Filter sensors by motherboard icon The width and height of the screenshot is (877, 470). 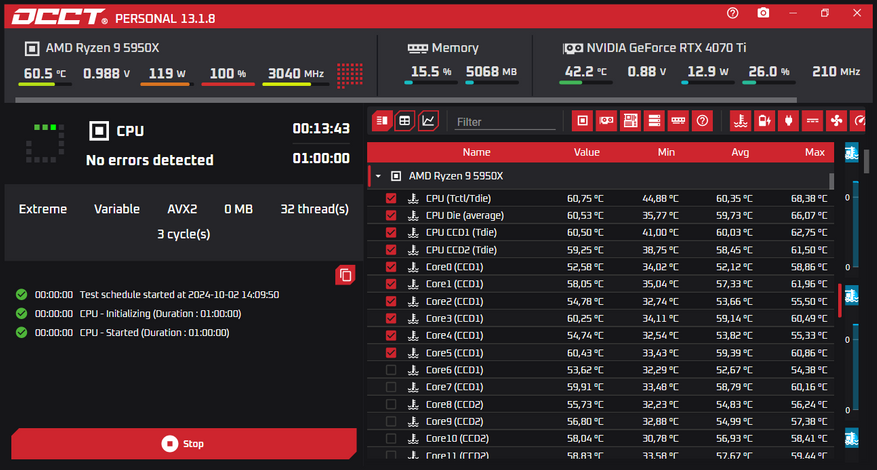click(x=630, y=121)
